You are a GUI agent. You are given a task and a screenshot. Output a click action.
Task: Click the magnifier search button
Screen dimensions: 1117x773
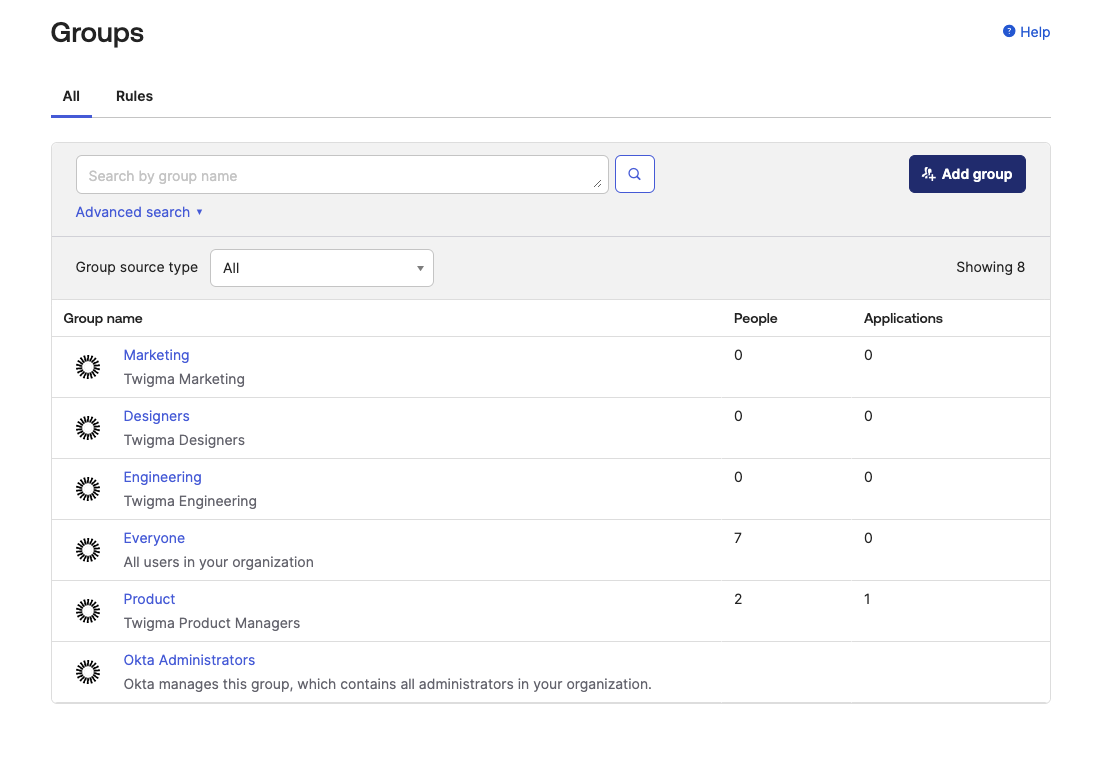pyautogui.click(x=634, y=174)
